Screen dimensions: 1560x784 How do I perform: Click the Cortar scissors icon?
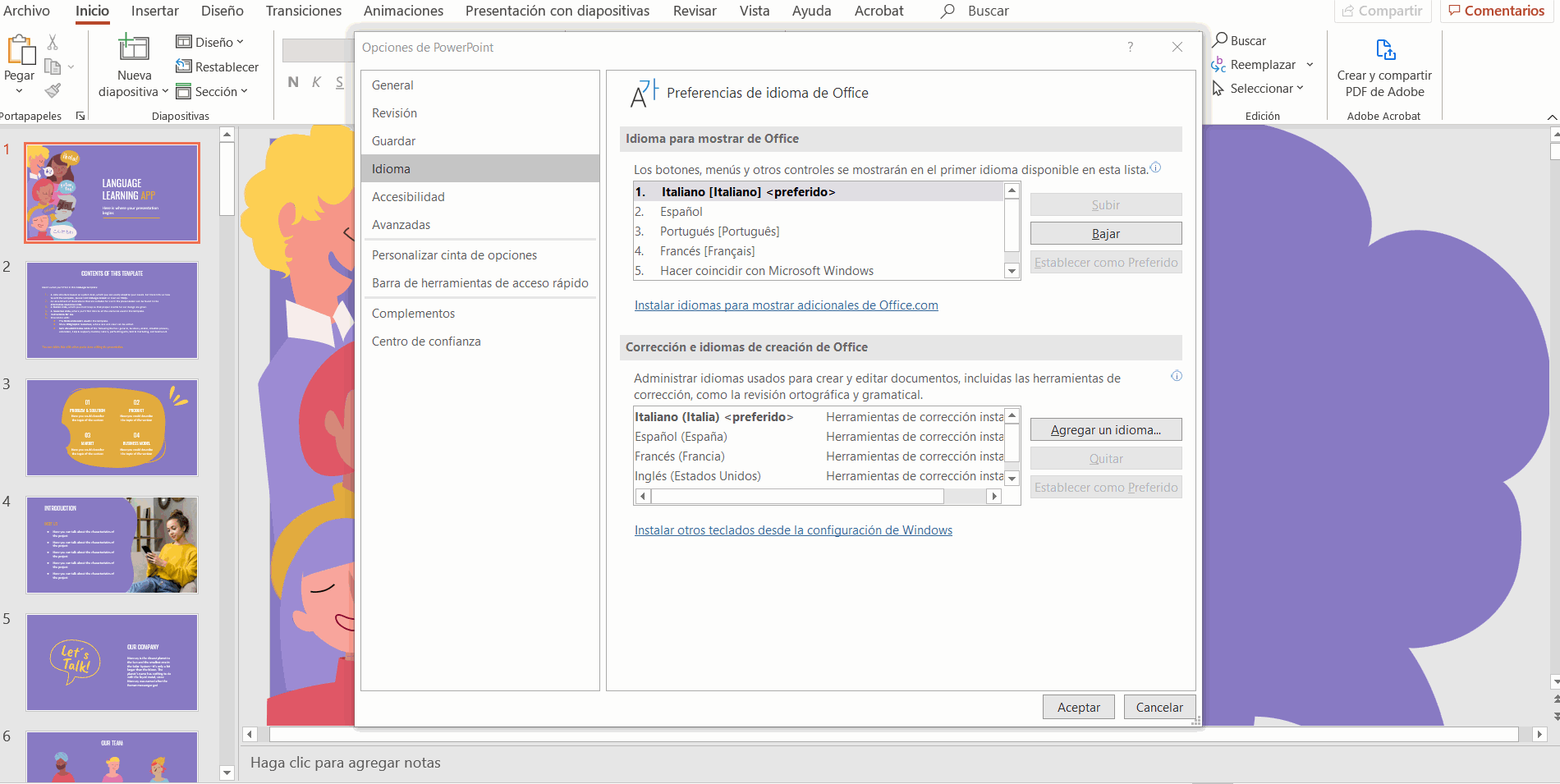53,42
